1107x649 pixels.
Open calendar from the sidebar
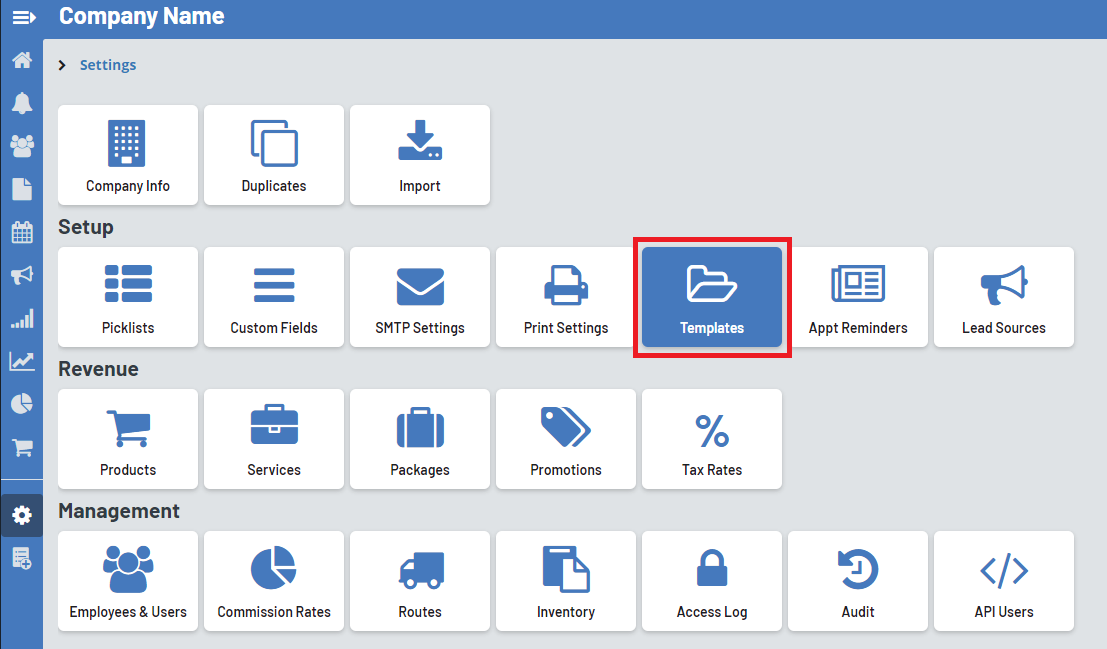point(21,233)
